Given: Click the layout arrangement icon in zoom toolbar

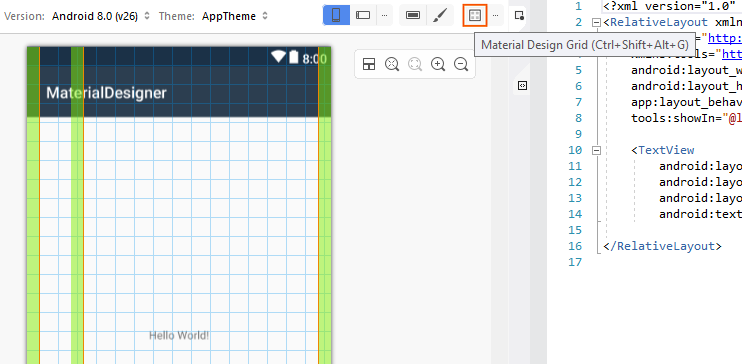Looking at the screenshot, I should pos(369,64).
